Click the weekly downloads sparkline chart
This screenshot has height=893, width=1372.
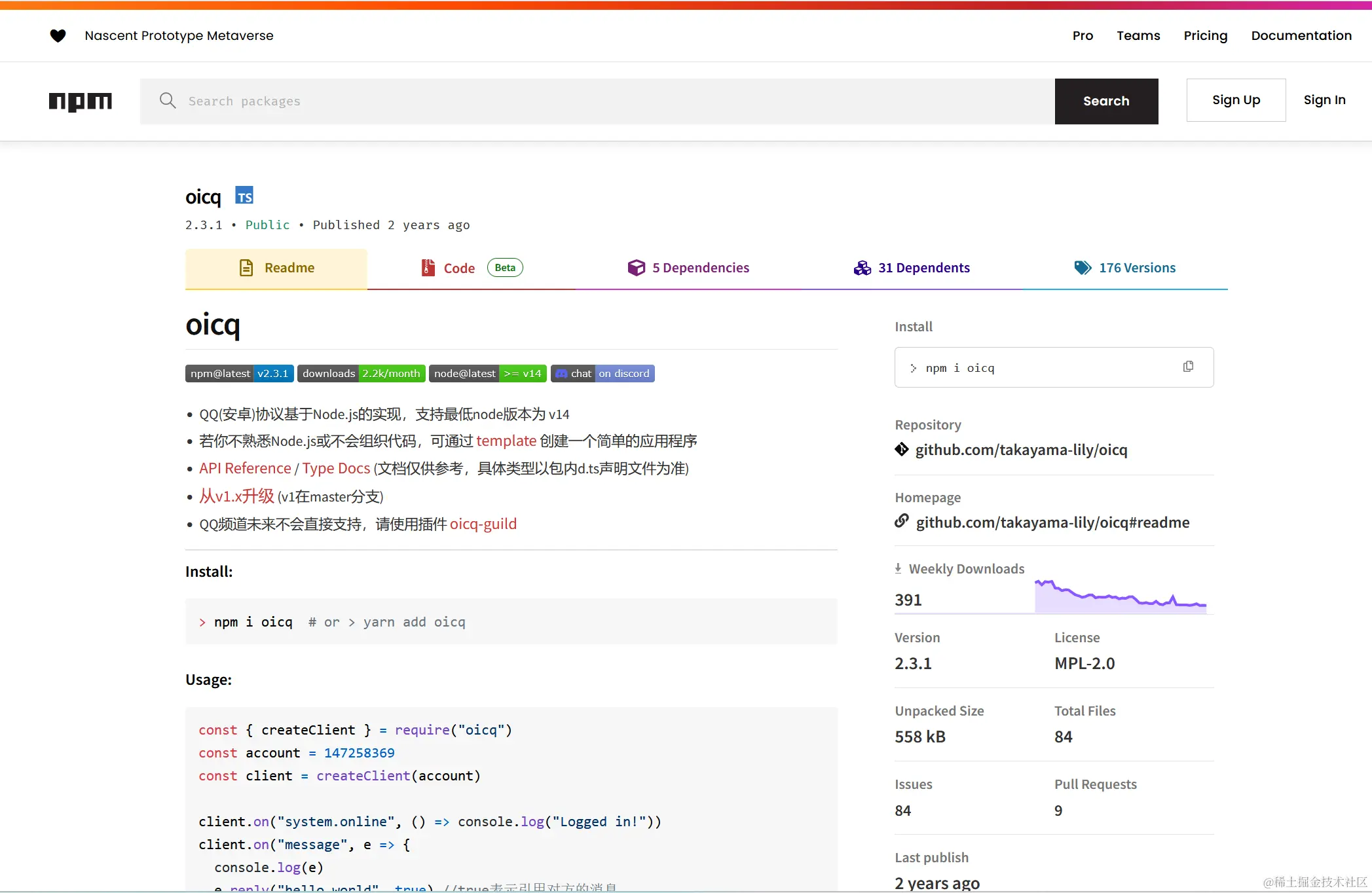1120,596
